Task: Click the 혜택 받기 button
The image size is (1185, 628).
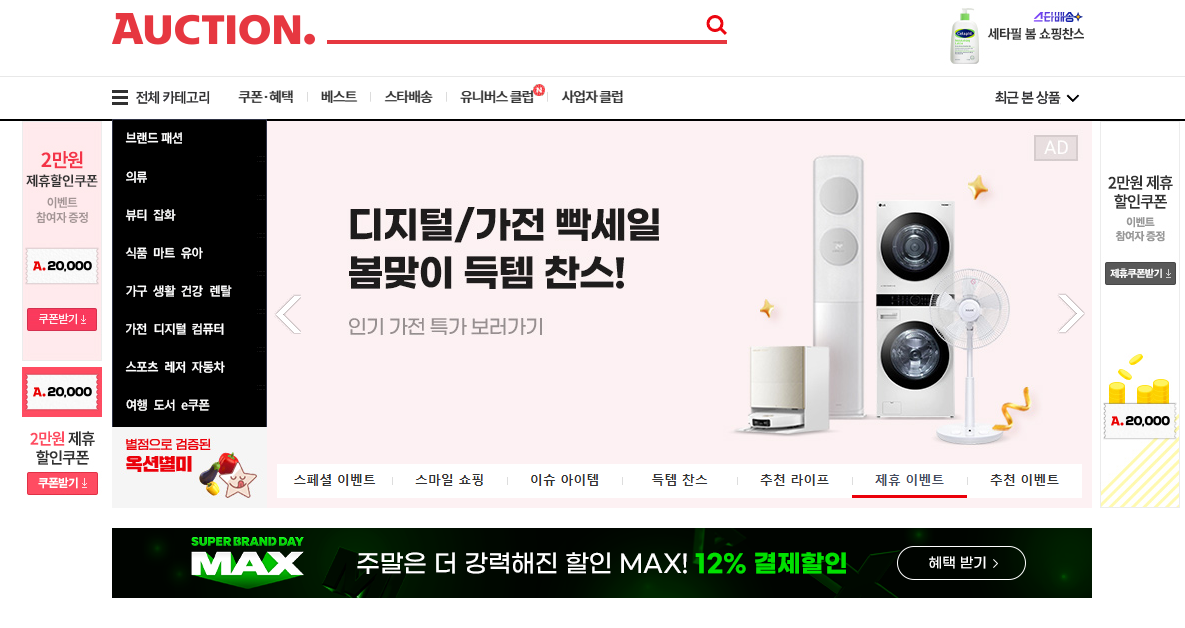Action: 961,563
